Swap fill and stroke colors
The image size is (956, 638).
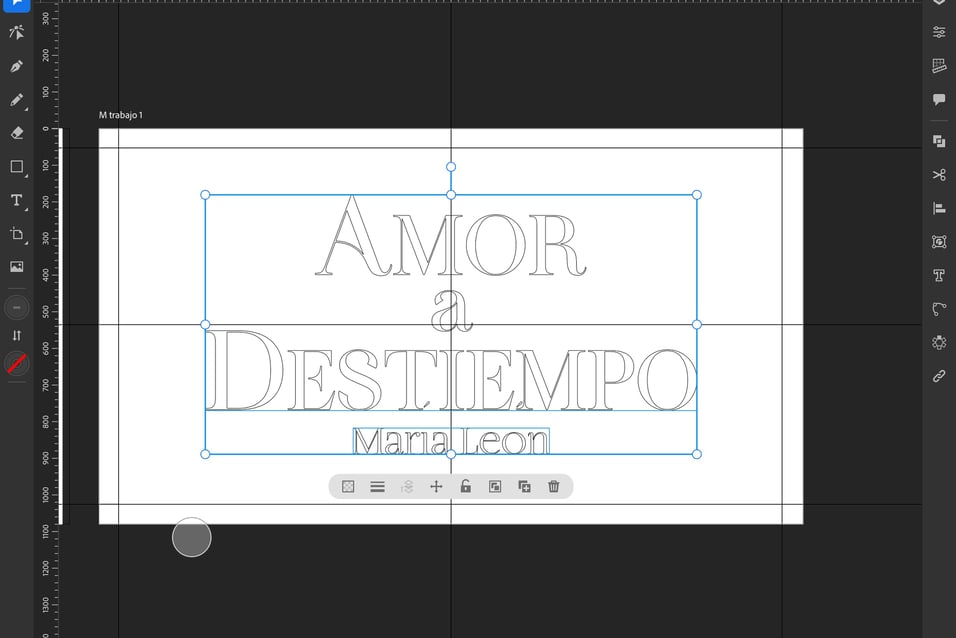(16, 335)
